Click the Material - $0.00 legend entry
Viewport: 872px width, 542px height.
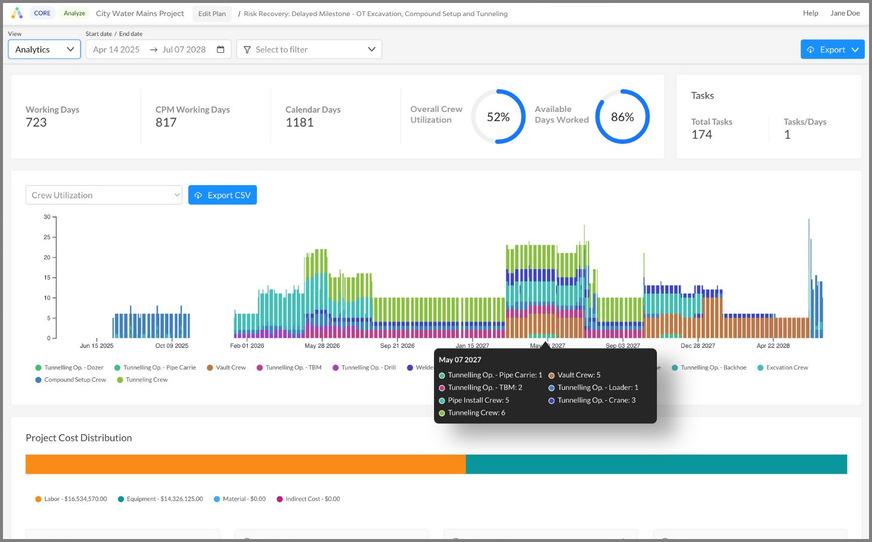[240, 499]
